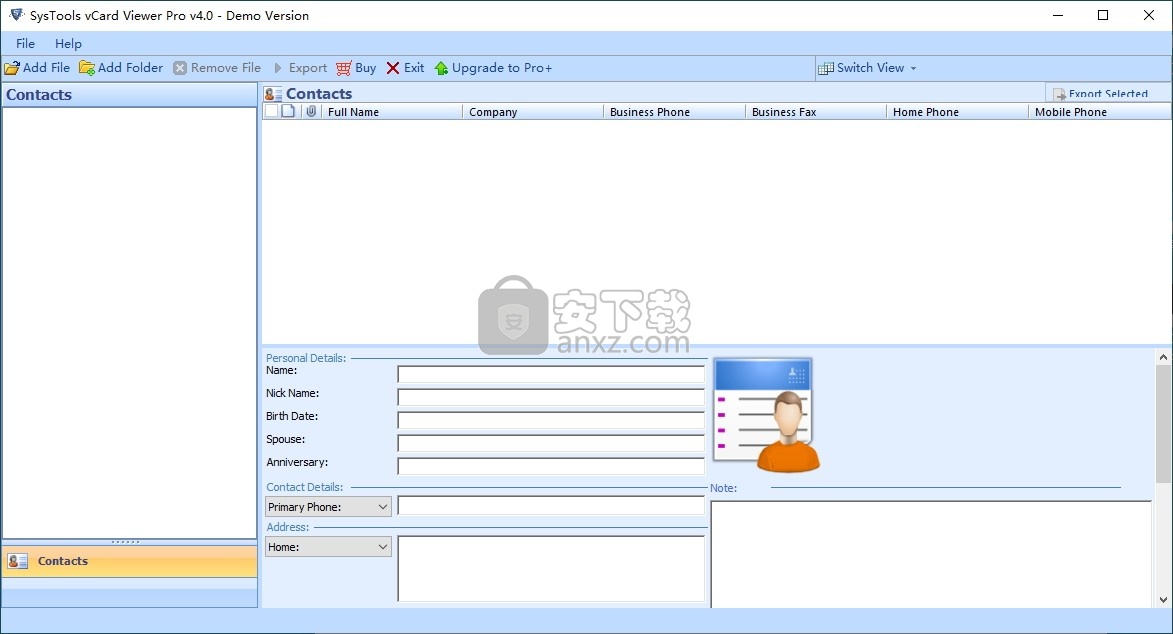This screenshot has width=1173, height=634.
Task: Click the scroll up arrow in details pane
Action: (1163, 357)
